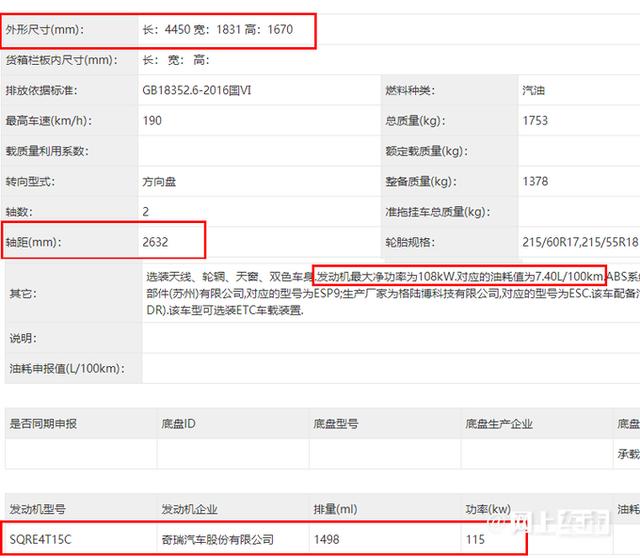Image resolution: width=640 pixels, height=558 pixels.
Task: Select the text 发动机最大净功率为108kW
Action: pos(386,277)
